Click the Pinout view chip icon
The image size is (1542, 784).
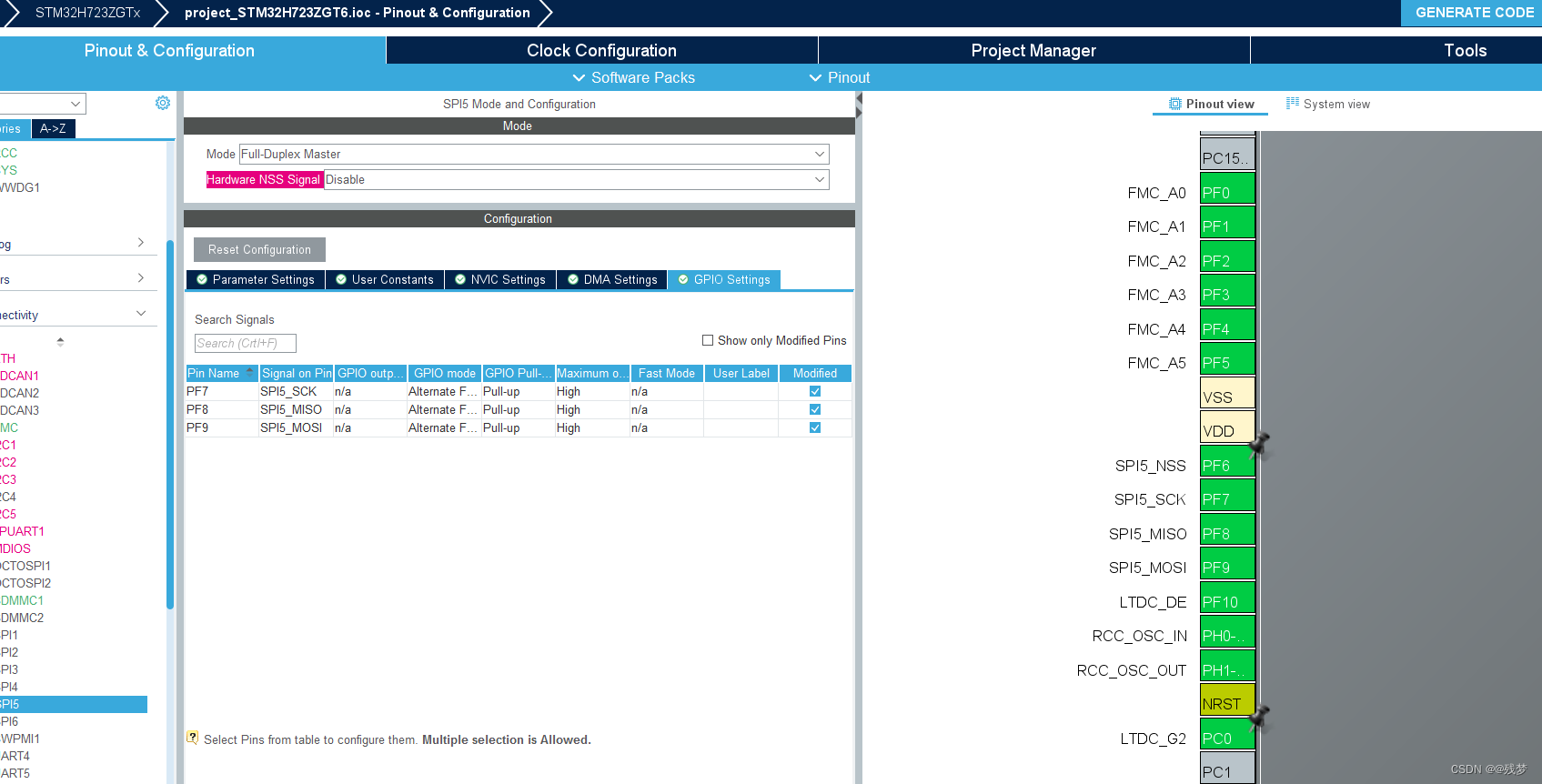1175,104
